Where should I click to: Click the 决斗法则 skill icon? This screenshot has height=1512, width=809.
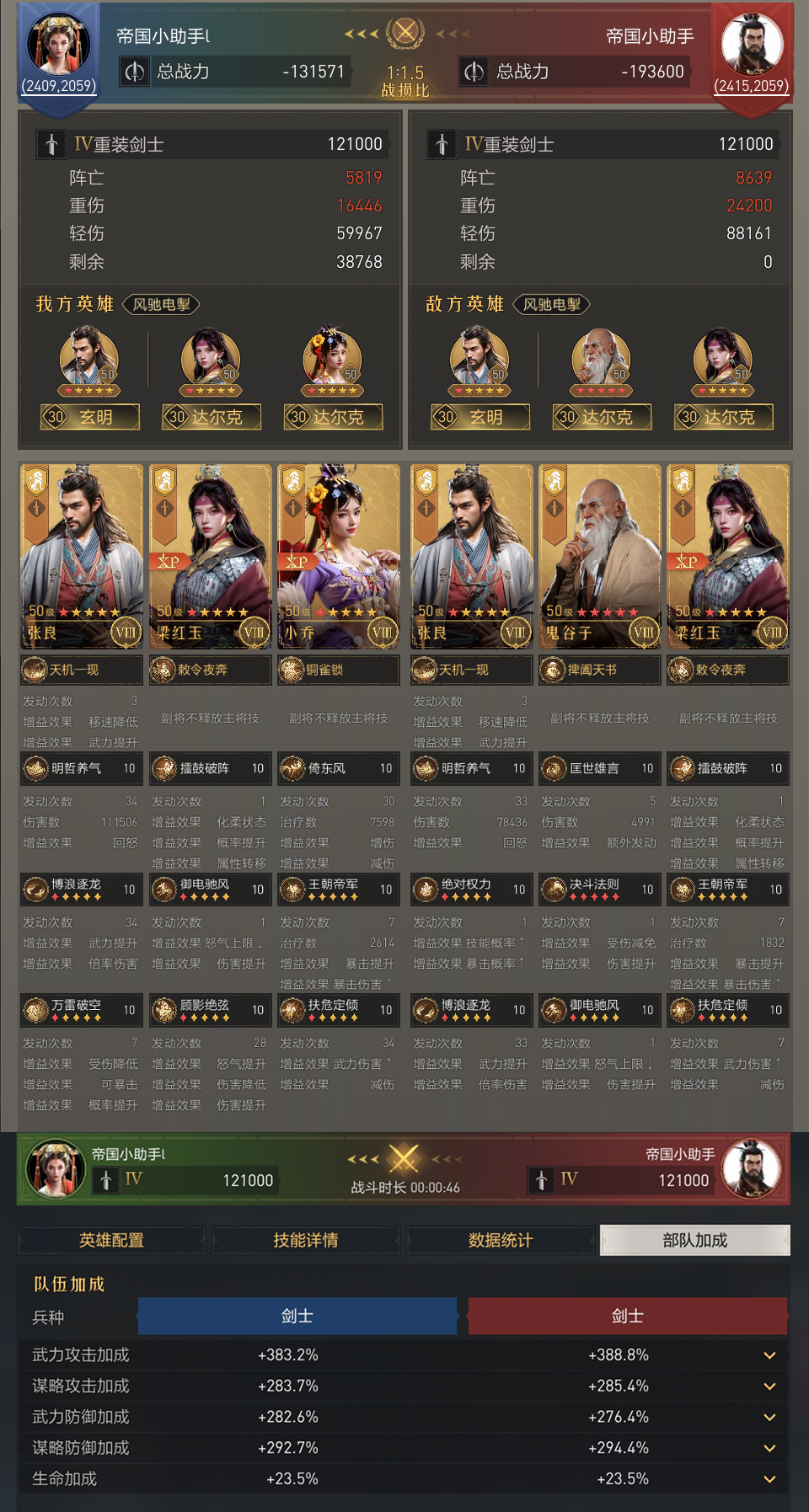[x=554, y=889]
